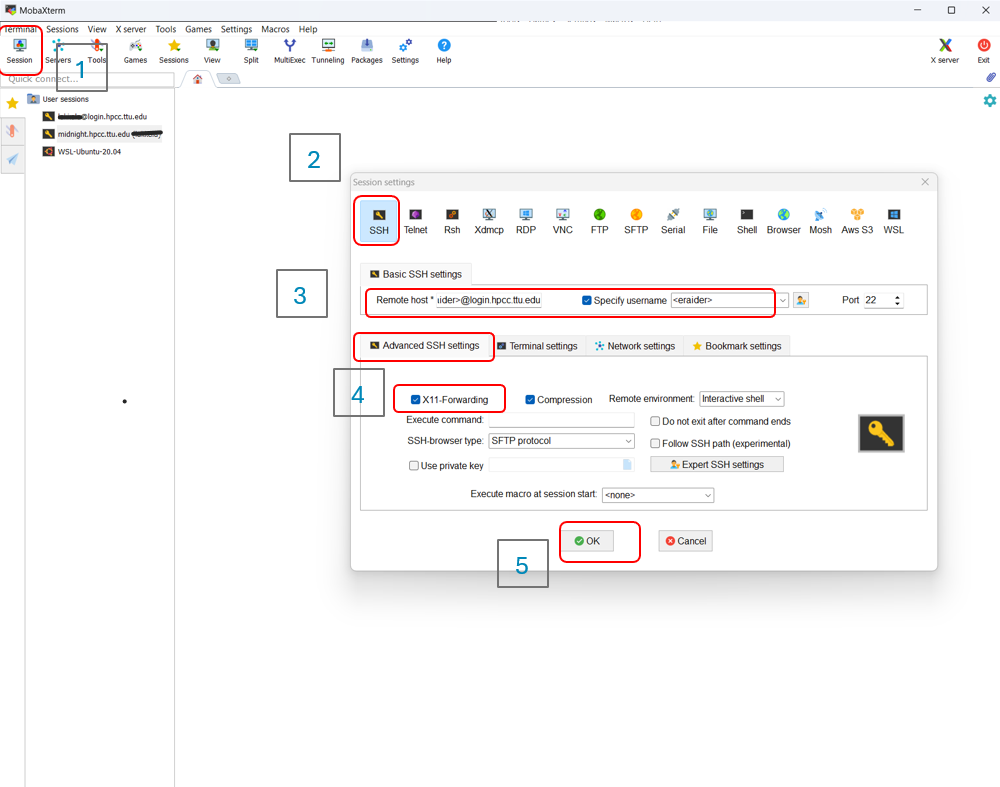Select VNC session type
Screen dimensions: 1000x787
562,221
